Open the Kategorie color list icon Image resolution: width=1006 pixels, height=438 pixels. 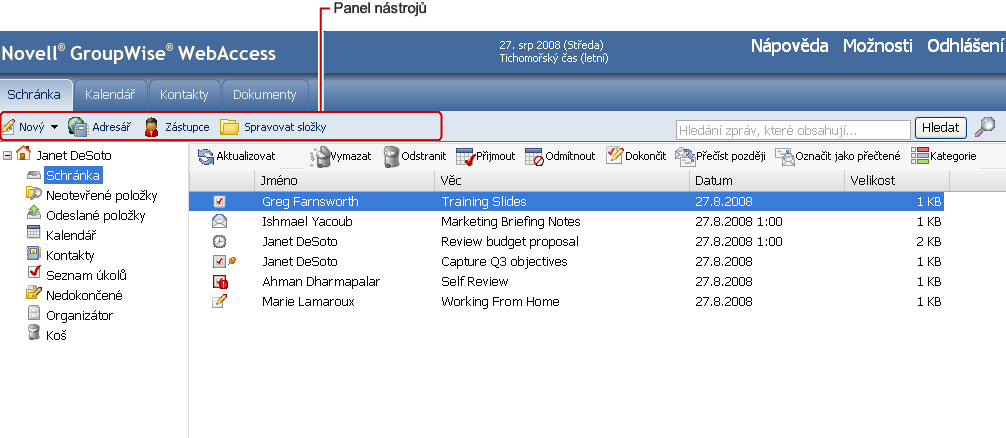pyautogui.click(x=920, y=156)
